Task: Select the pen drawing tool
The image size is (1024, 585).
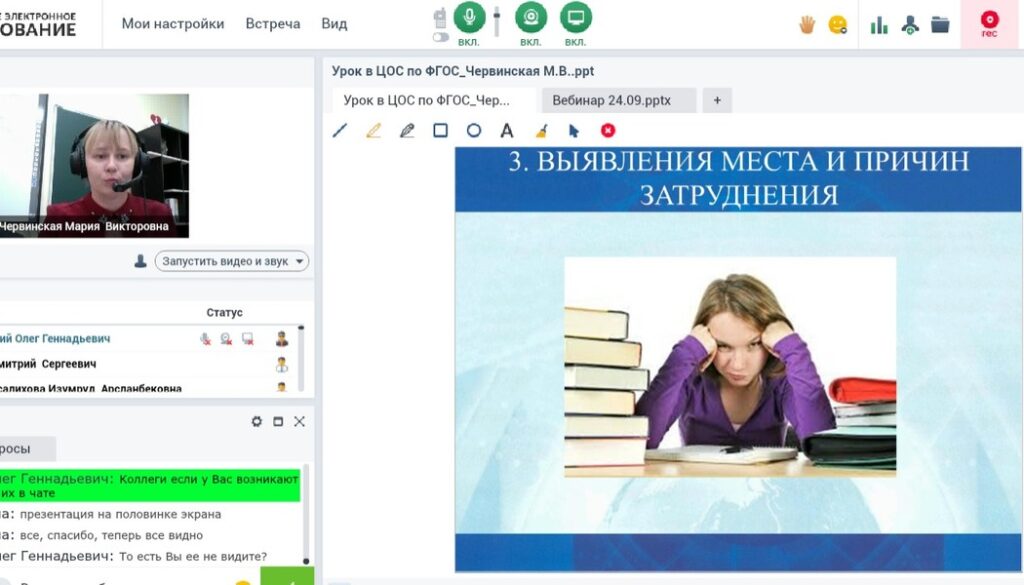Action: [x=407, y=131]
